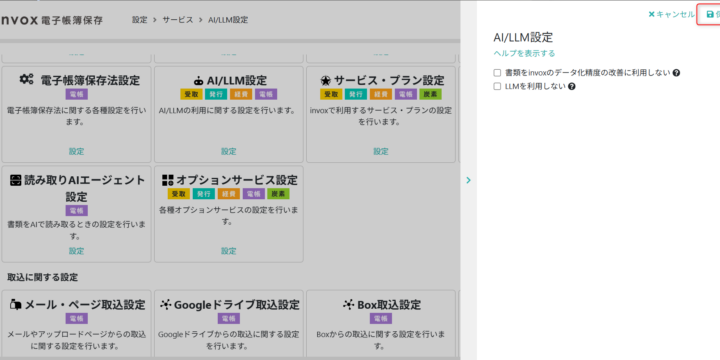Viewport: 720px width, 360px height.
Task: Click the save button at top right
Action: click(x=709, y=14)
